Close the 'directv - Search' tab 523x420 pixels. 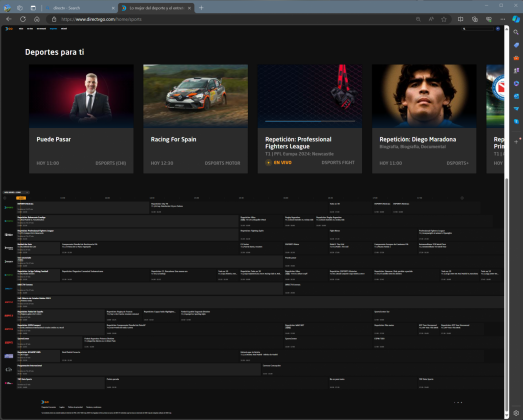[113, 8]
